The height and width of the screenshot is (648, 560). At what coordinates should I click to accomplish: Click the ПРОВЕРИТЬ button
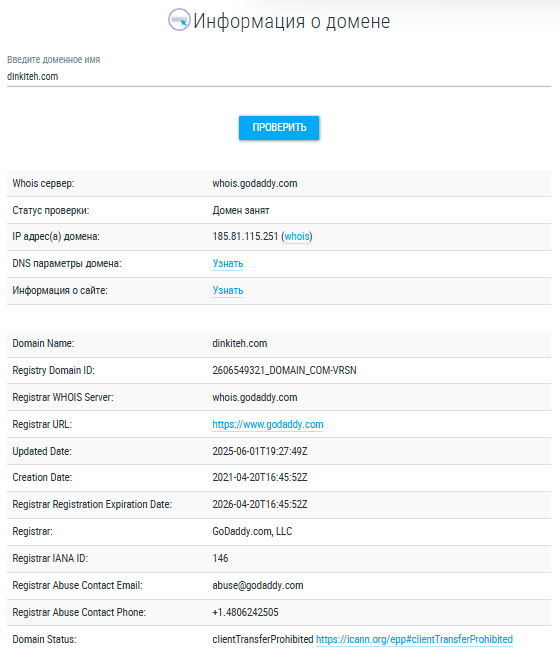[x=279, y=128]
